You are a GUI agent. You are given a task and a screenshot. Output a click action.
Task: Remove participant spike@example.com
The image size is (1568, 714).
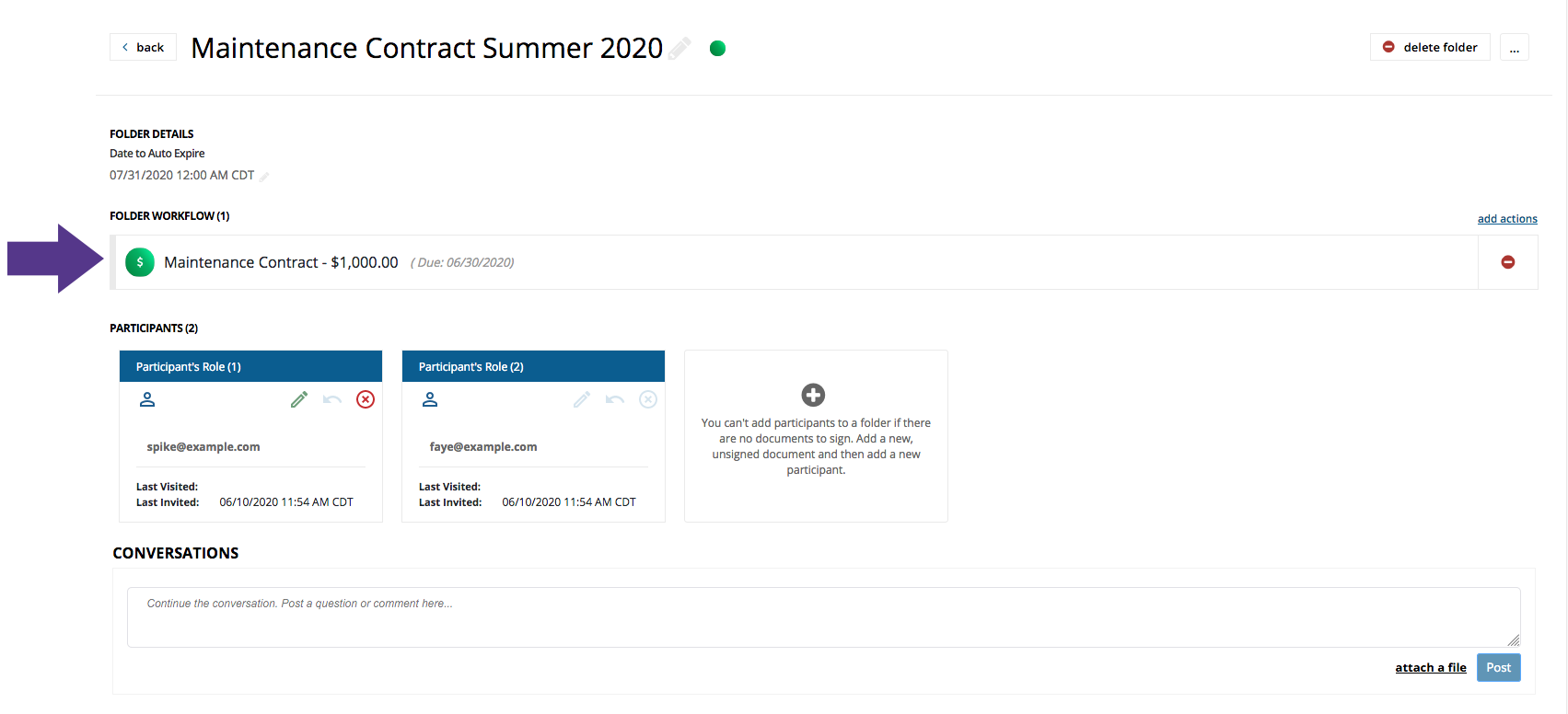[x=366, y=399]
